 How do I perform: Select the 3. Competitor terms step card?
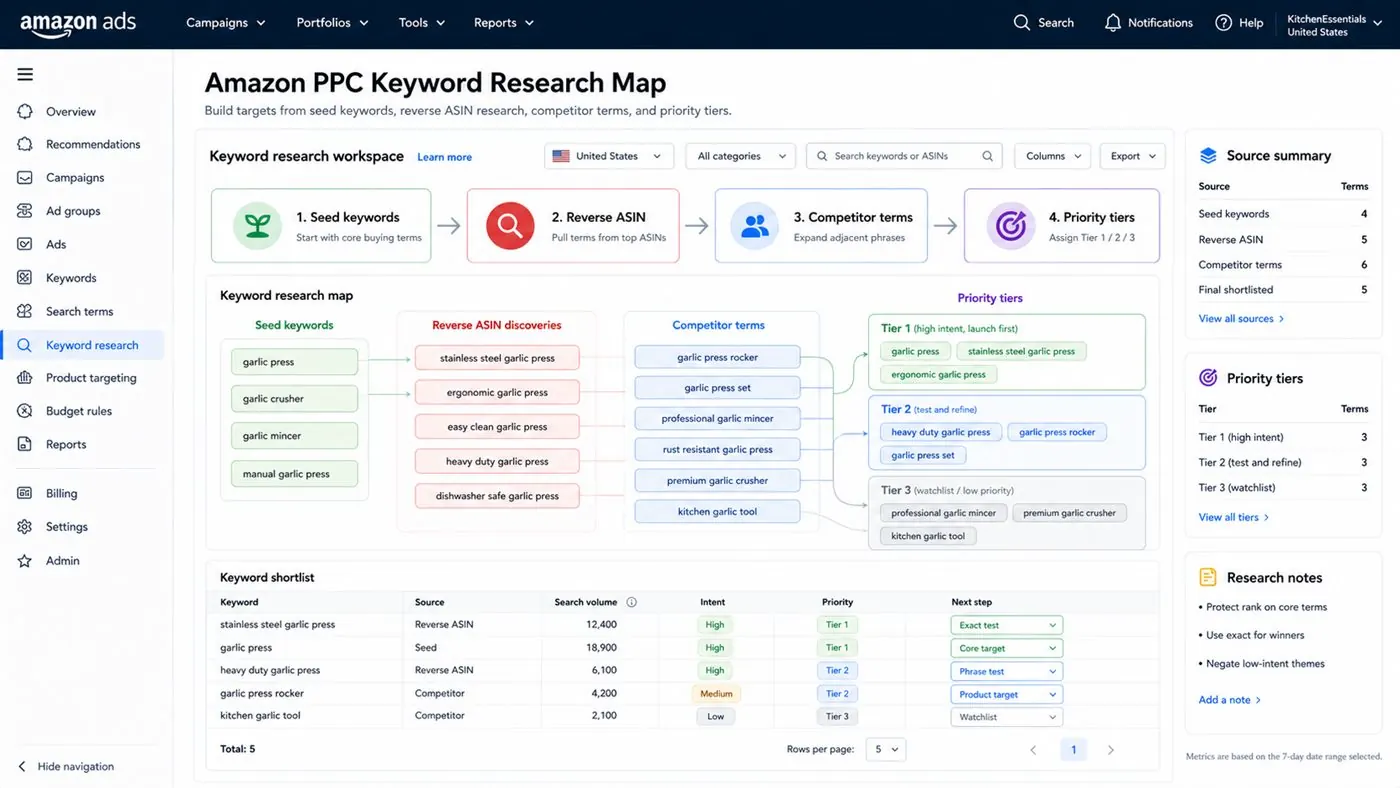(821, 226)
